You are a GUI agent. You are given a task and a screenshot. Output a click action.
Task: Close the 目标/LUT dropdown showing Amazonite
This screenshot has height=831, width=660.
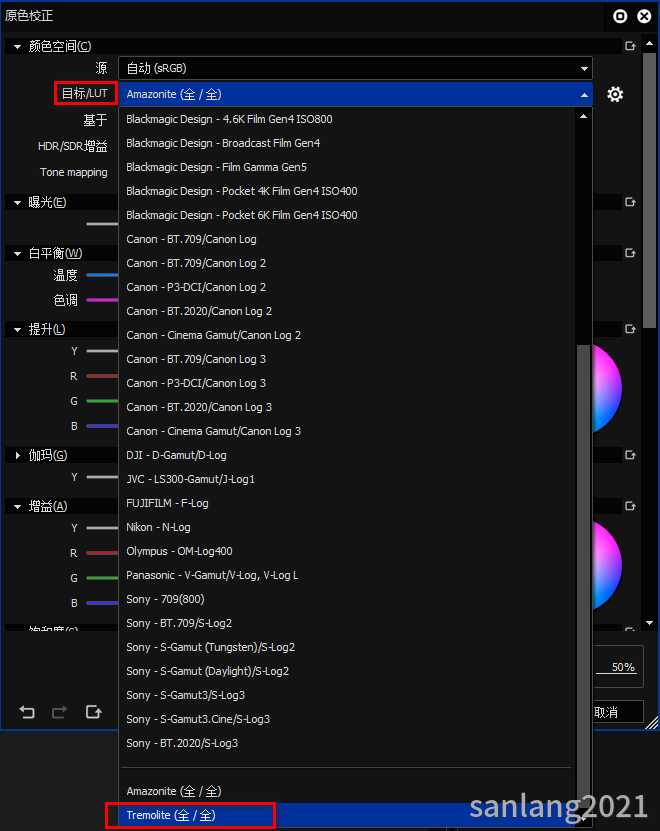[355, 94]
